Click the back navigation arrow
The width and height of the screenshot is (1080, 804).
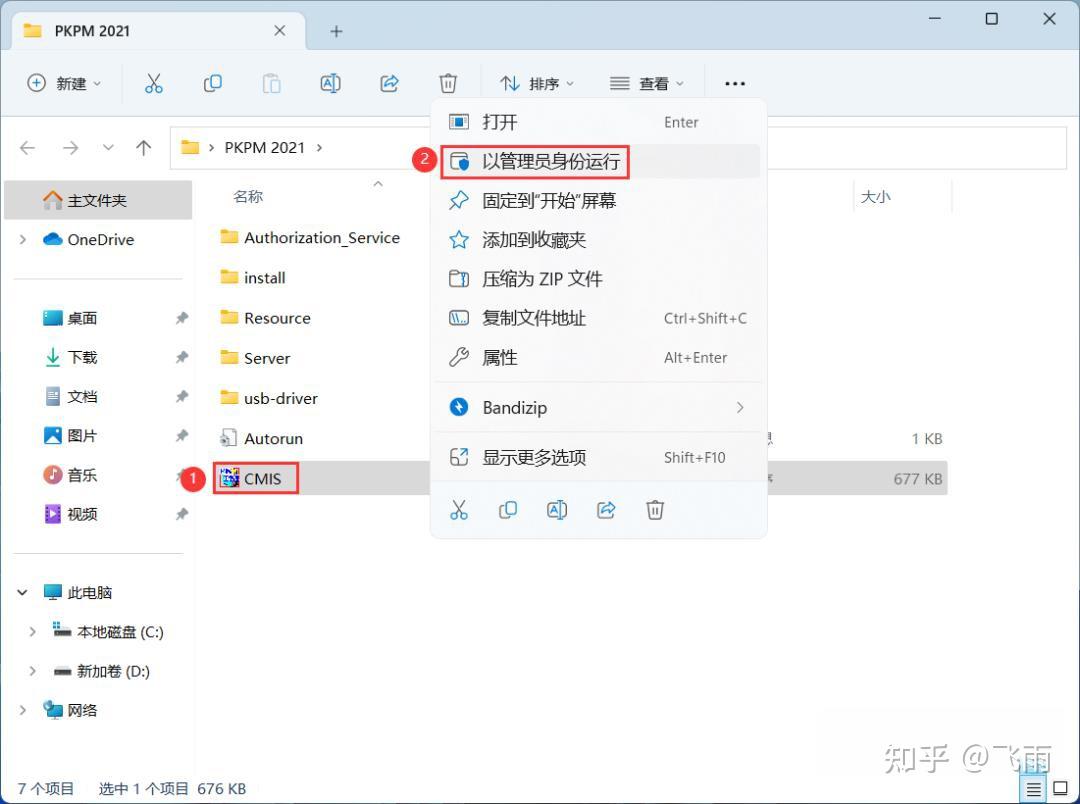(27, 147)
